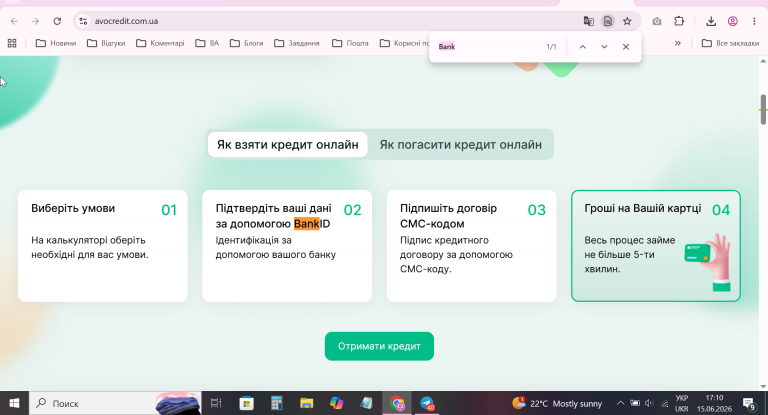Open the Windows Start menu

point(14,403)
